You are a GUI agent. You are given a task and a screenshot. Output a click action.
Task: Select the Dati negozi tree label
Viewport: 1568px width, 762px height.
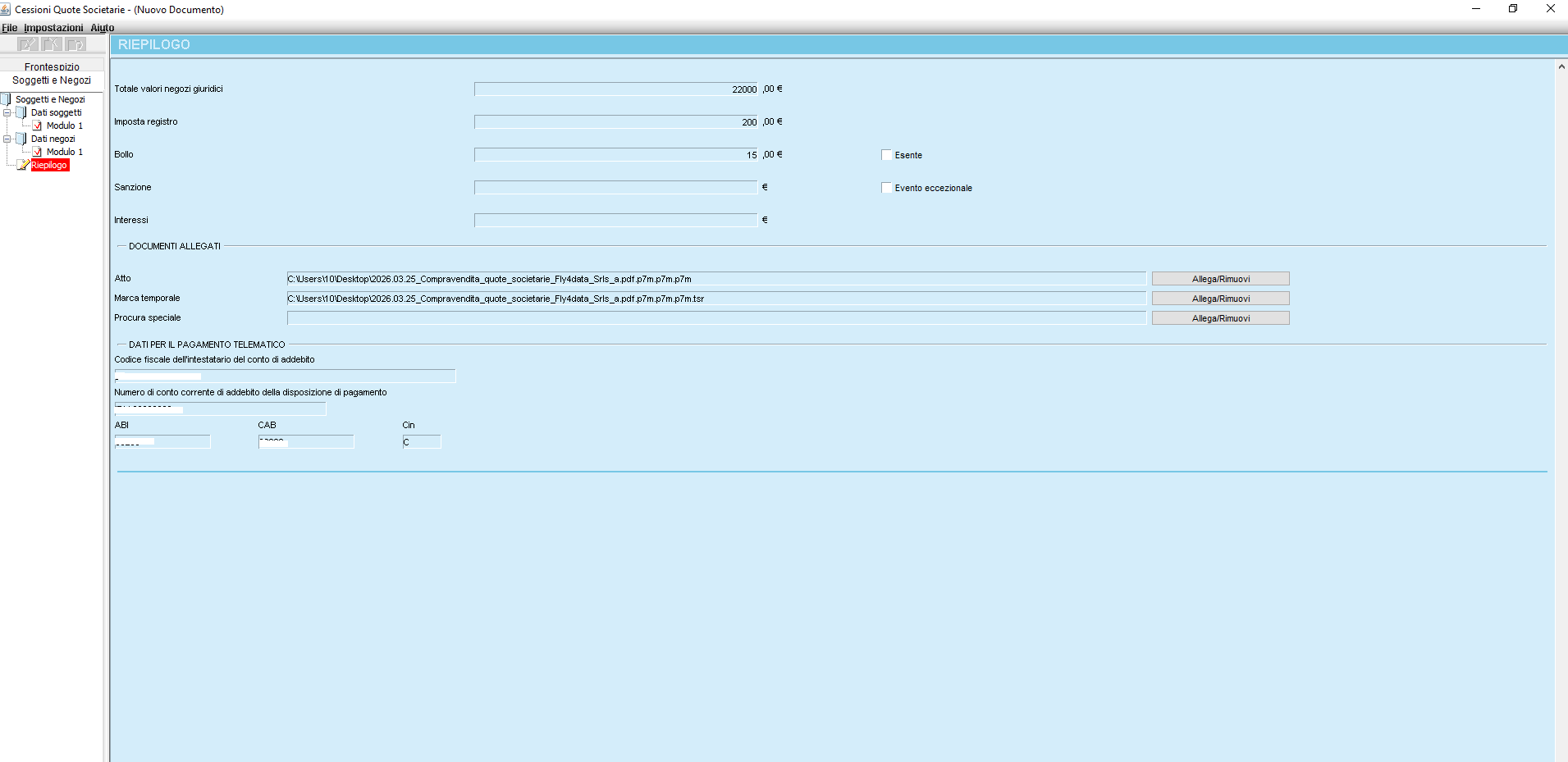tap(53, 139)
